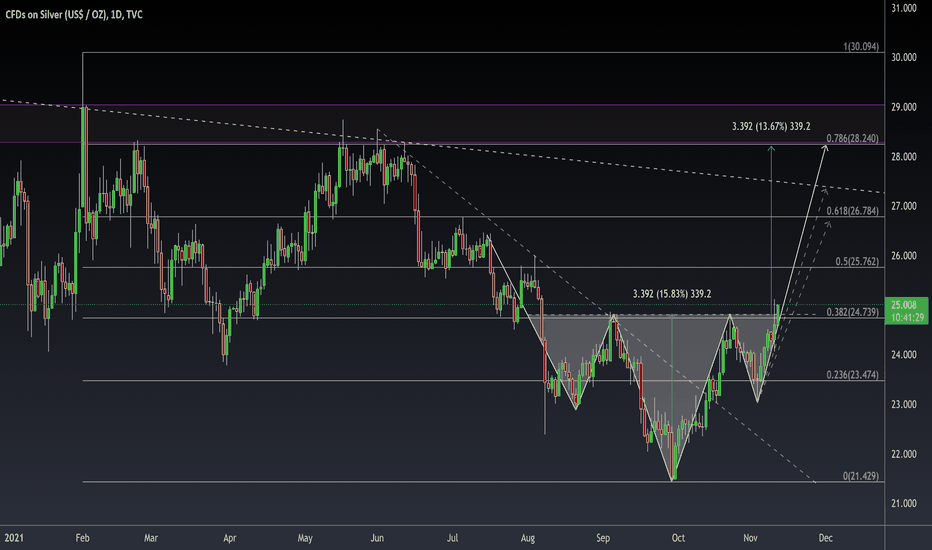Click the Jun label on time axis
932x550 pixels.
coord(377,538)
